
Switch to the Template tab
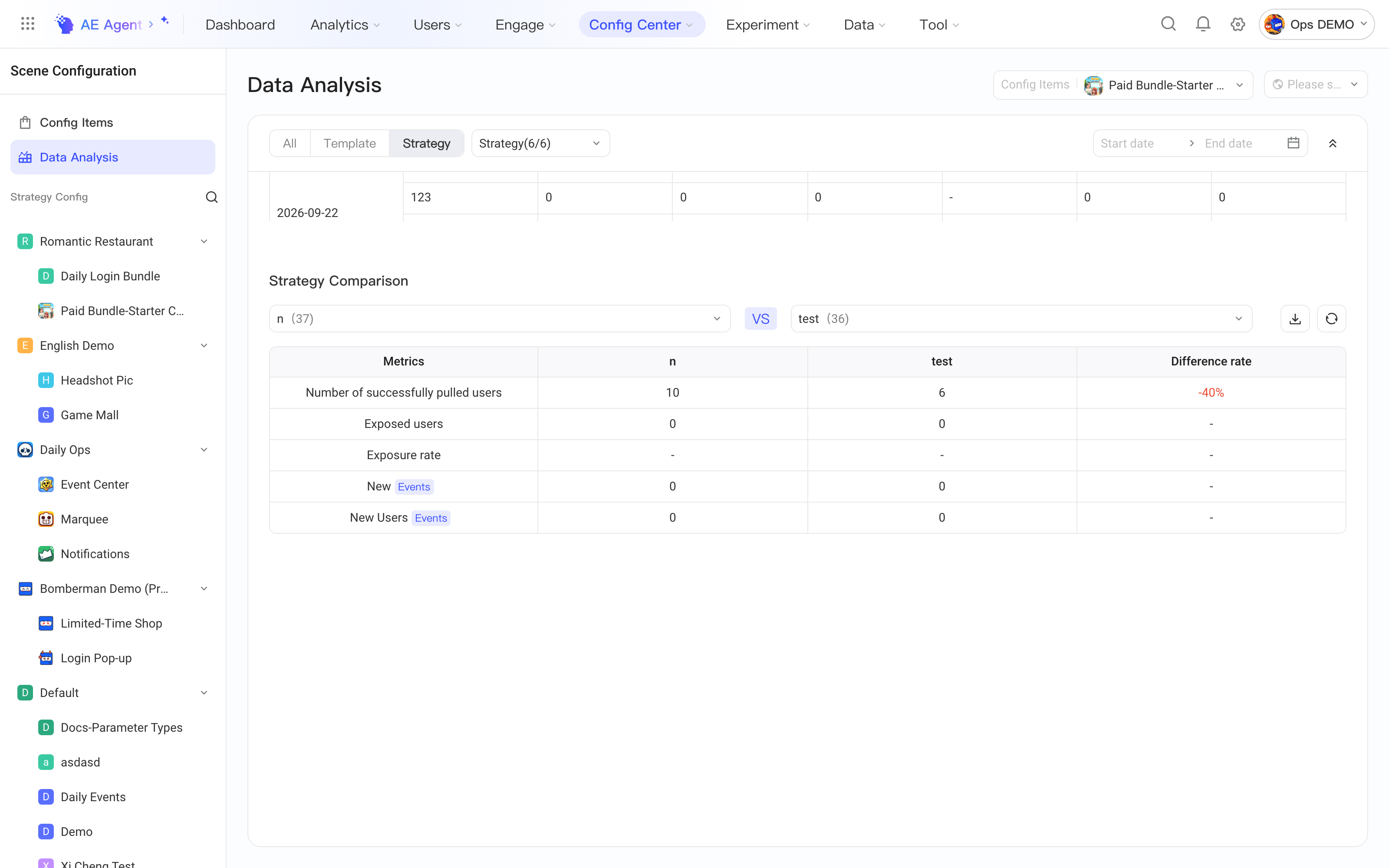(349, 144)
